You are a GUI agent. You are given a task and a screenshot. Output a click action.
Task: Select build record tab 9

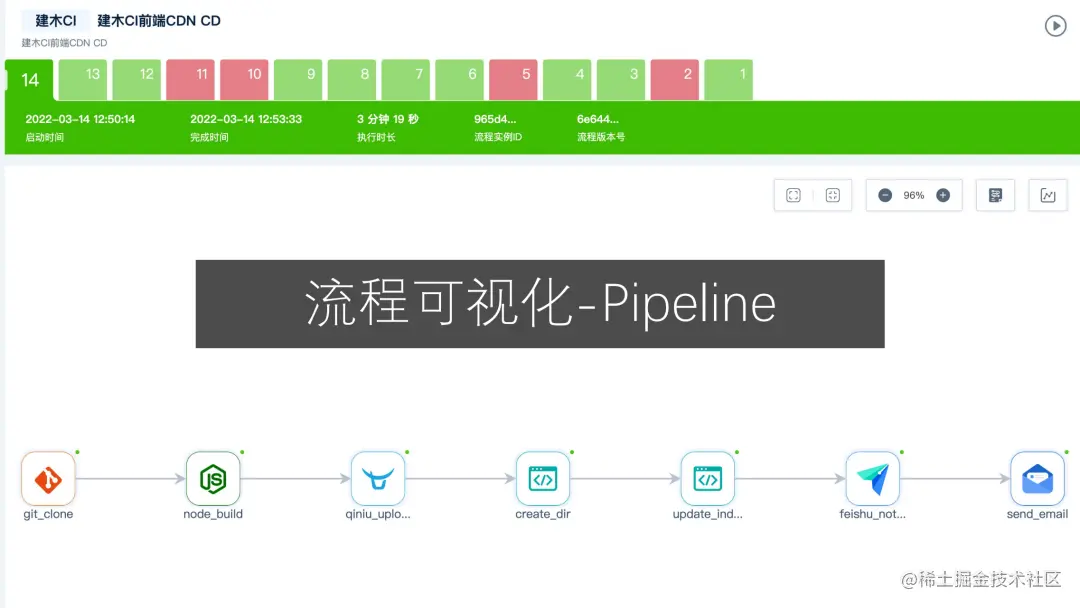click(298, 80)
